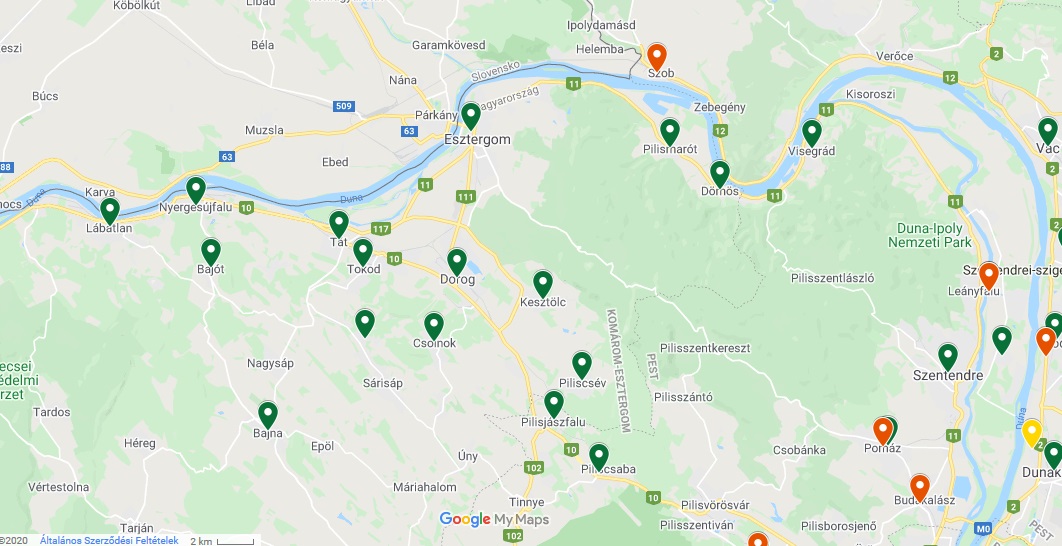
Task: Click the green marker at Piliscsév
Action: 582,365
